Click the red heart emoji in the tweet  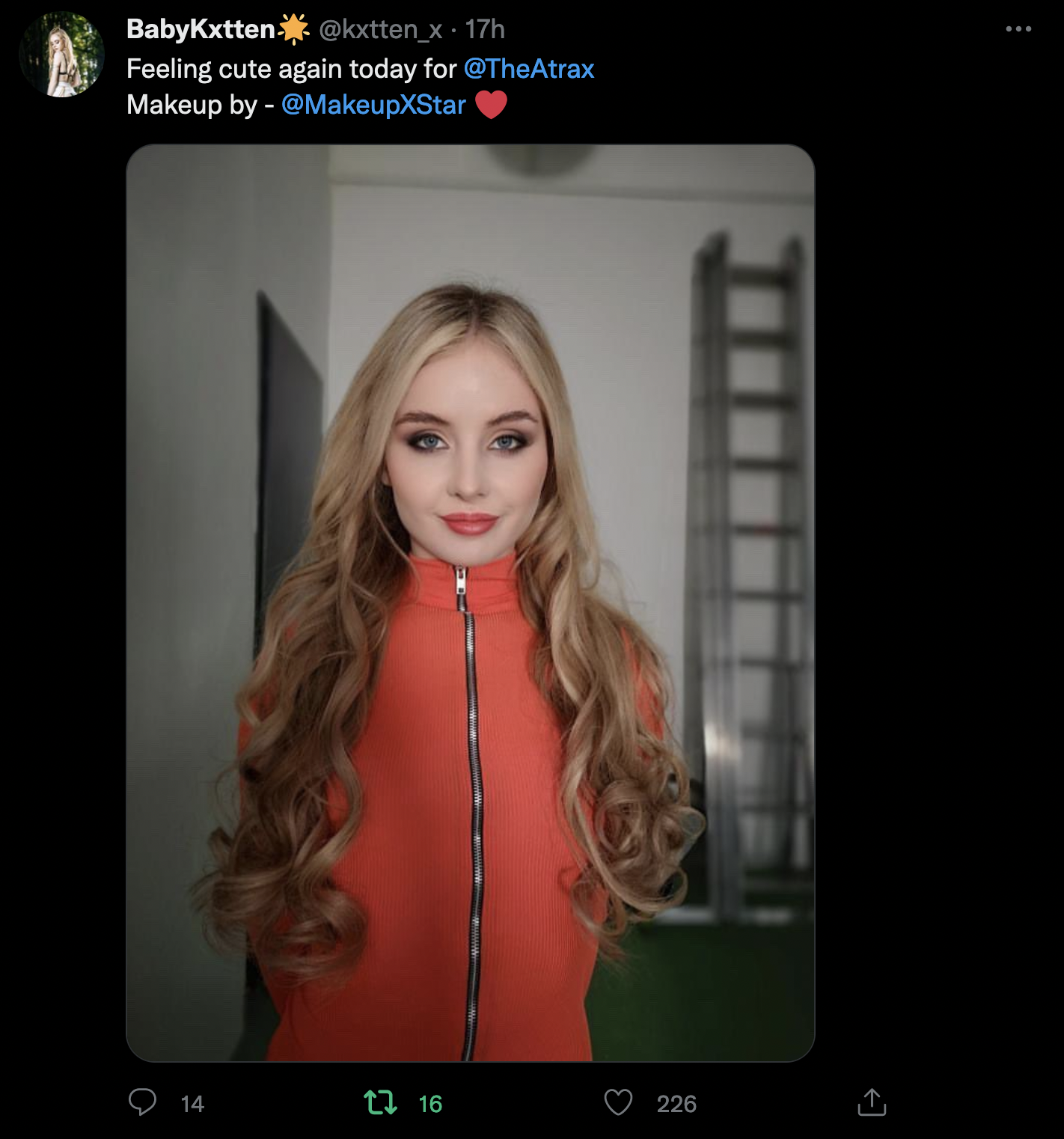(x=491, y=105)
